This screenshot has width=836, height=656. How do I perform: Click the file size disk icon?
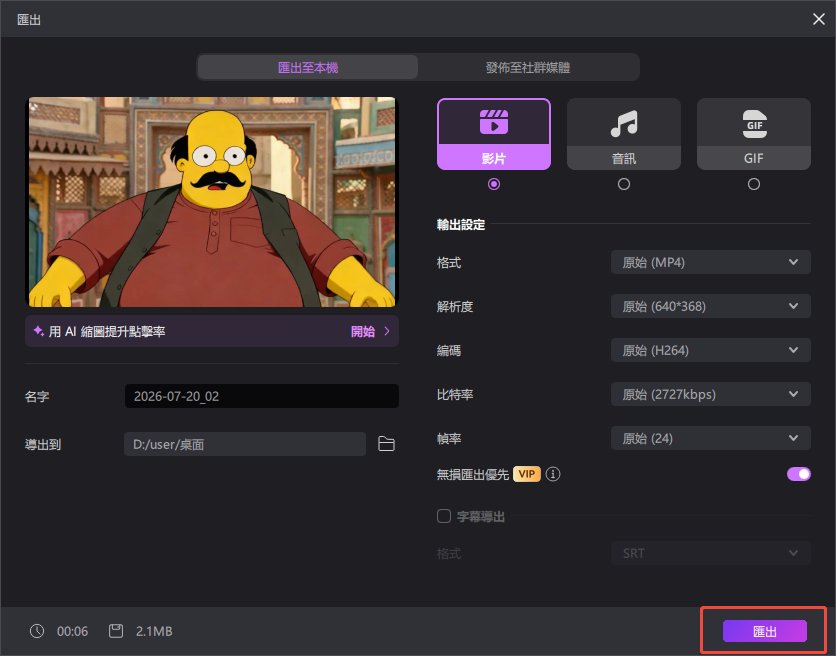pos(116,631)
